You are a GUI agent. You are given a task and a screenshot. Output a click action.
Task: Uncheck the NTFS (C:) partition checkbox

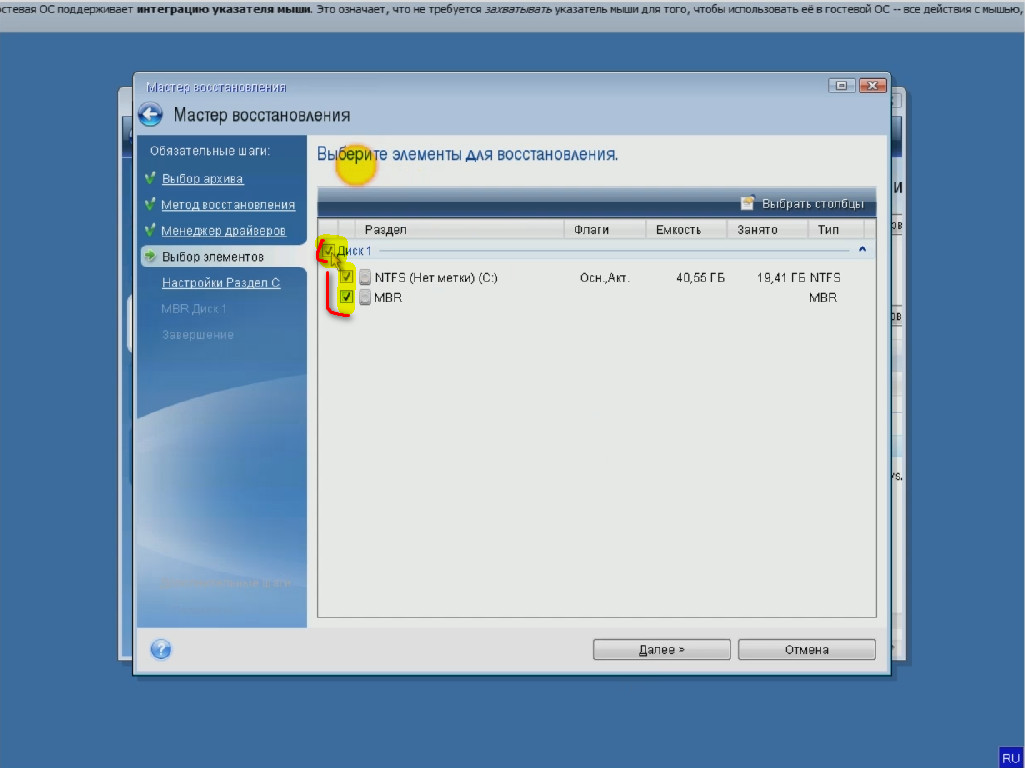tap(347, 277)
